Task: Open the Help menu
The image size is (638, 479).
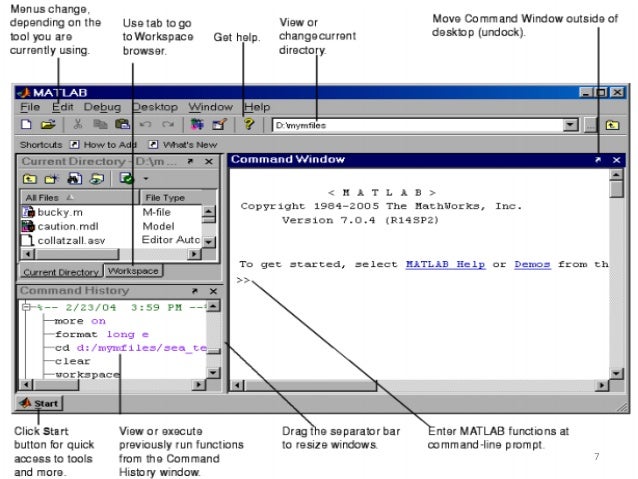Action: [257, 107]
